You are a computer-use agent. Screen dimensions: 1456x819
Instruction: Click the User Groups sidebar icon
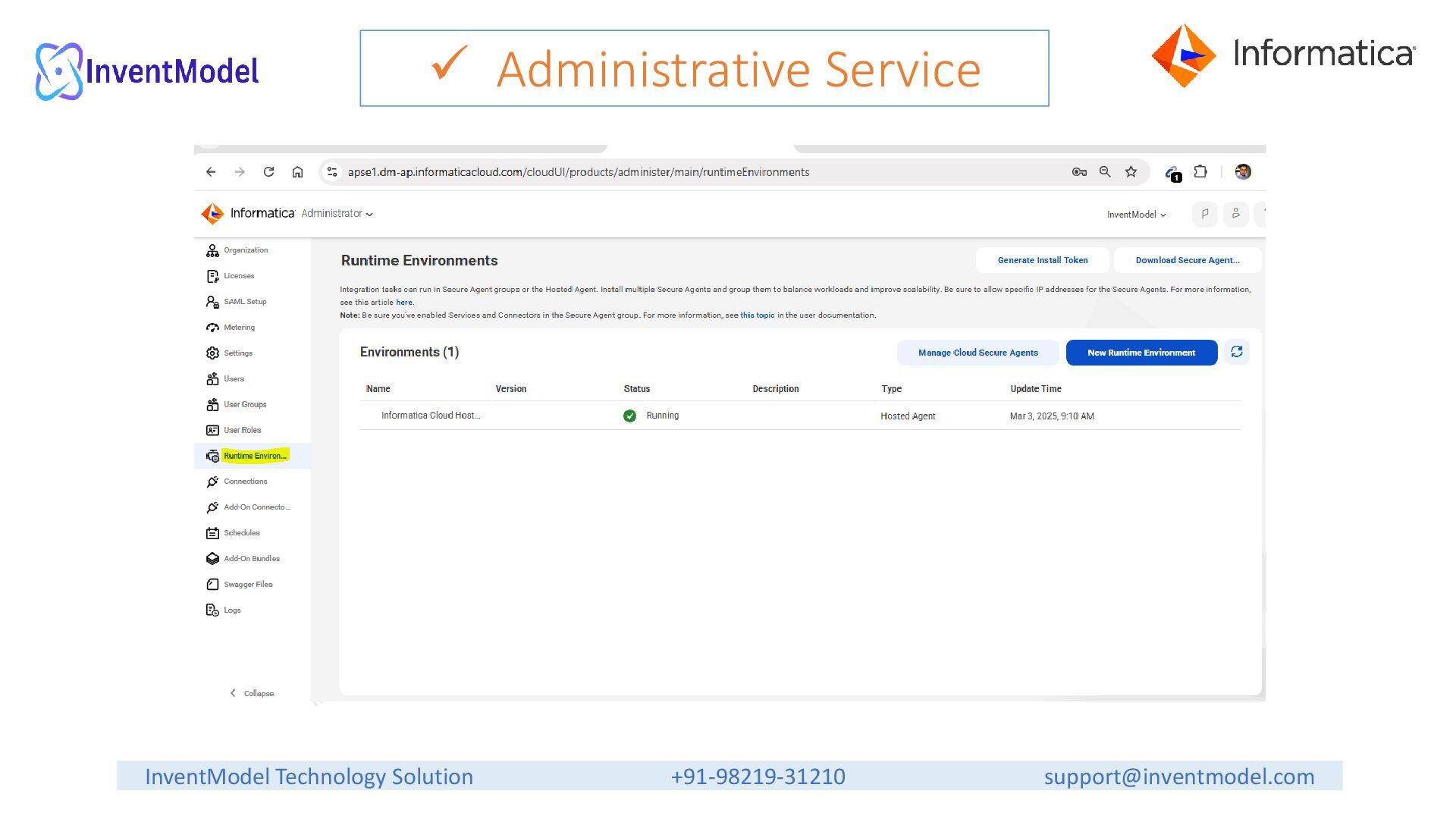(212, 405)
